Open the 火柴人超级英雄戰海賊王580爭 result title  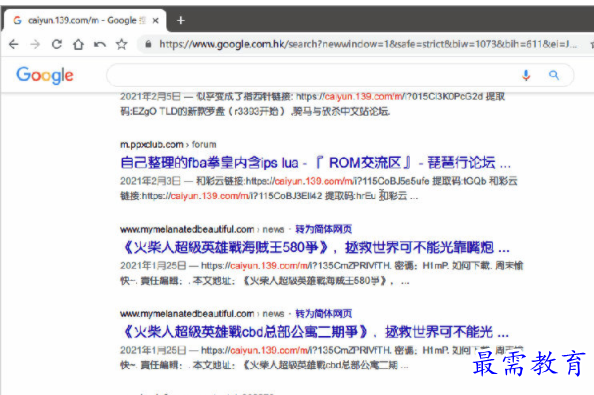(315, 248)
